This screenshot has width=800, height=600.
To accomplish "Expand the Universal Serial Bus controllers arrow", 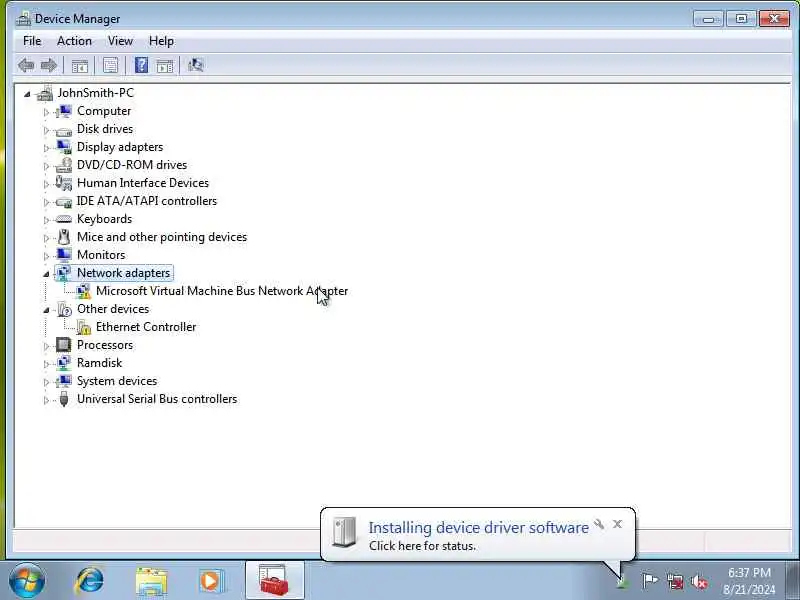I will click(46, 400).
